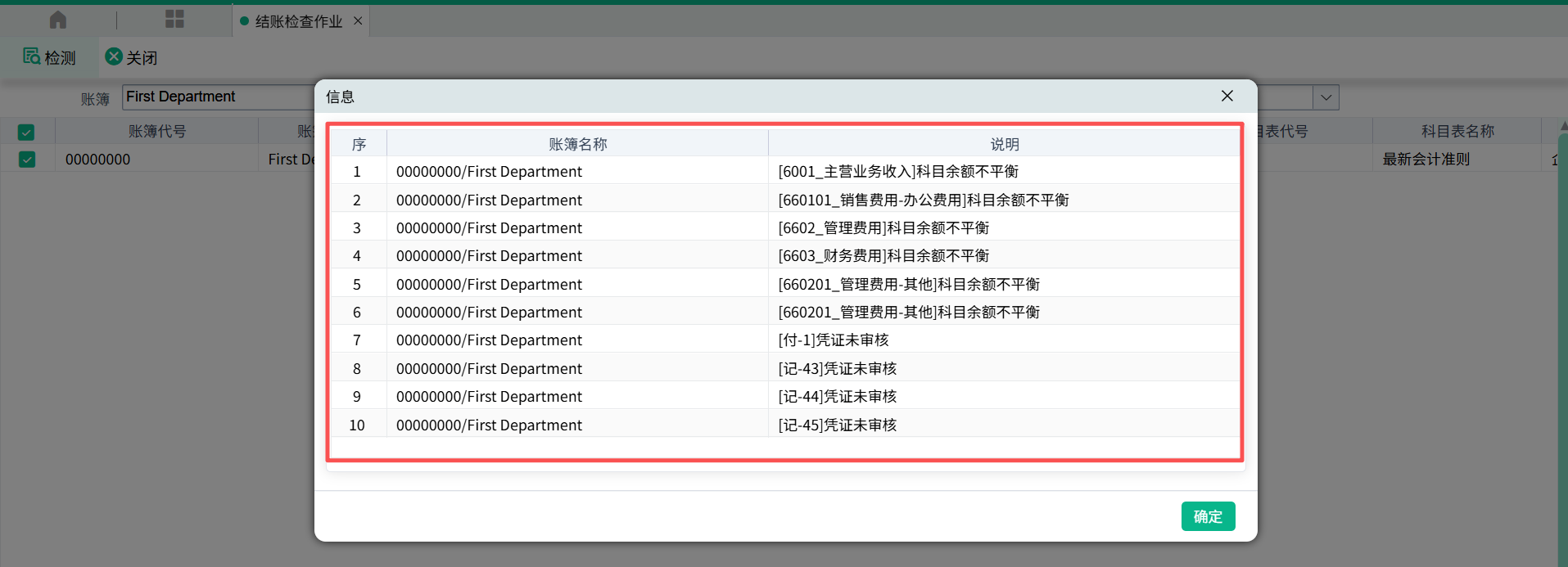Toggle the select-all header checkbox
Image resolution: width=1568 pixels, height=567 pixels.
26,132
